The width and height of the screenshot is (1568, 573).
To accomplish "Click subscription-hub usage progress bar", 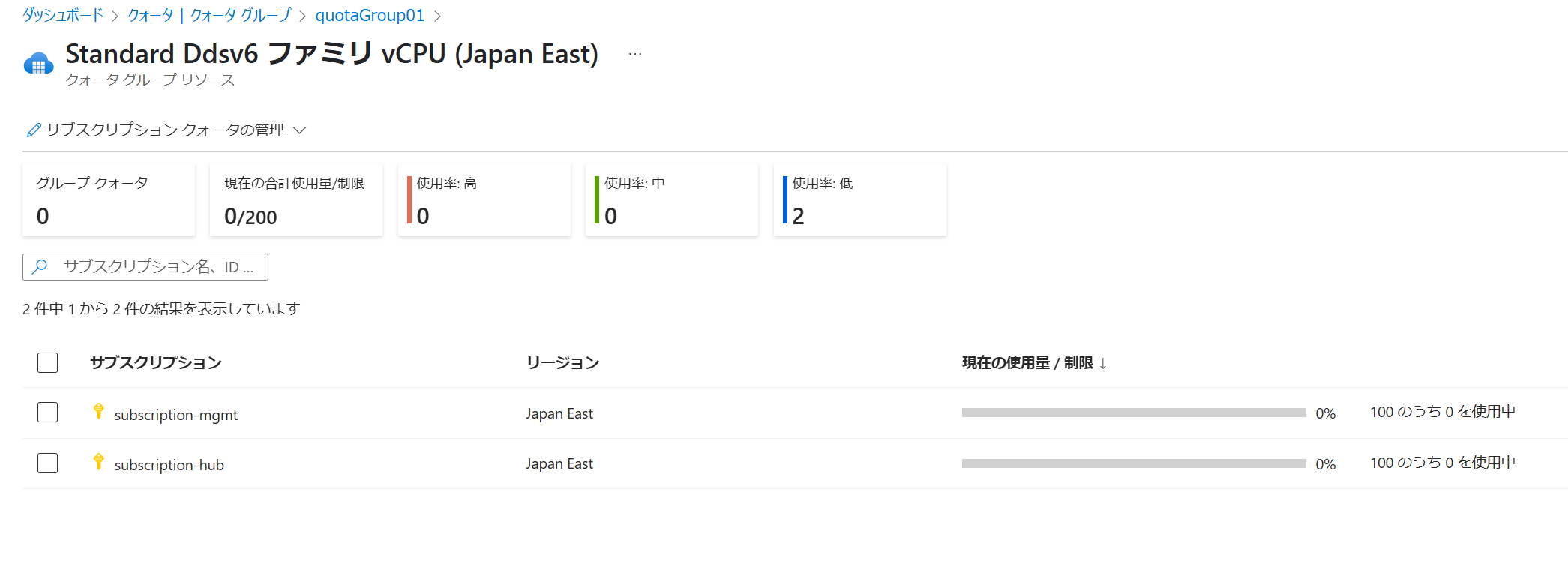I will 1134,463.
